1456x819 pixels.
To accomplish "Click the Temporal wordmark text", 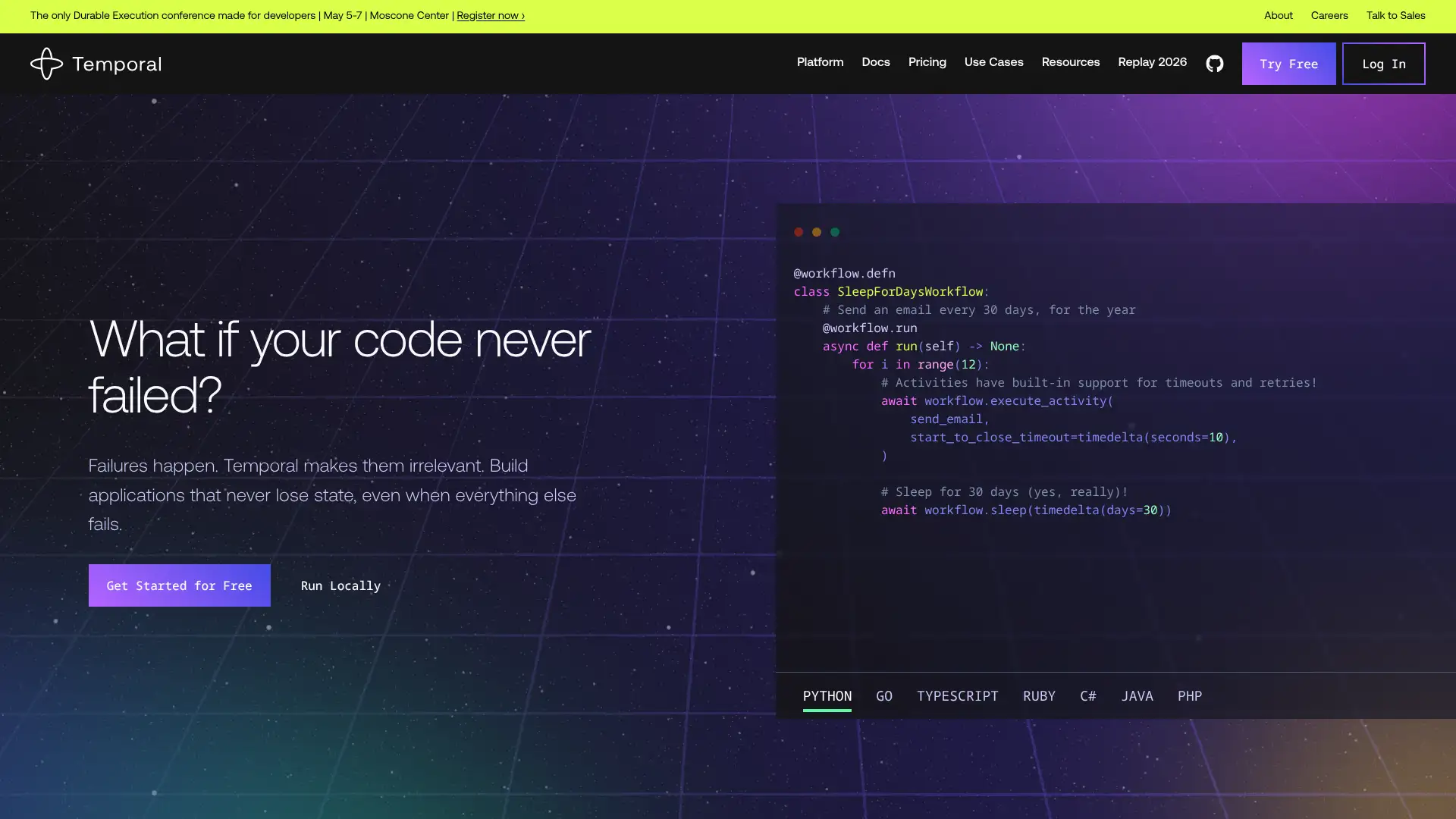I will [x=117, y=64].
